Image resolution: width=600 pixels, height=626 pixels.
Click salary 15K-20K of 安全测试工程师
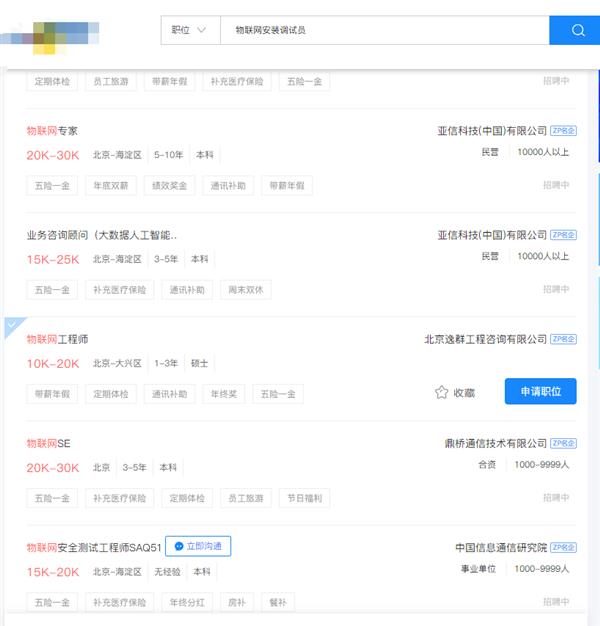click(53, 572)
